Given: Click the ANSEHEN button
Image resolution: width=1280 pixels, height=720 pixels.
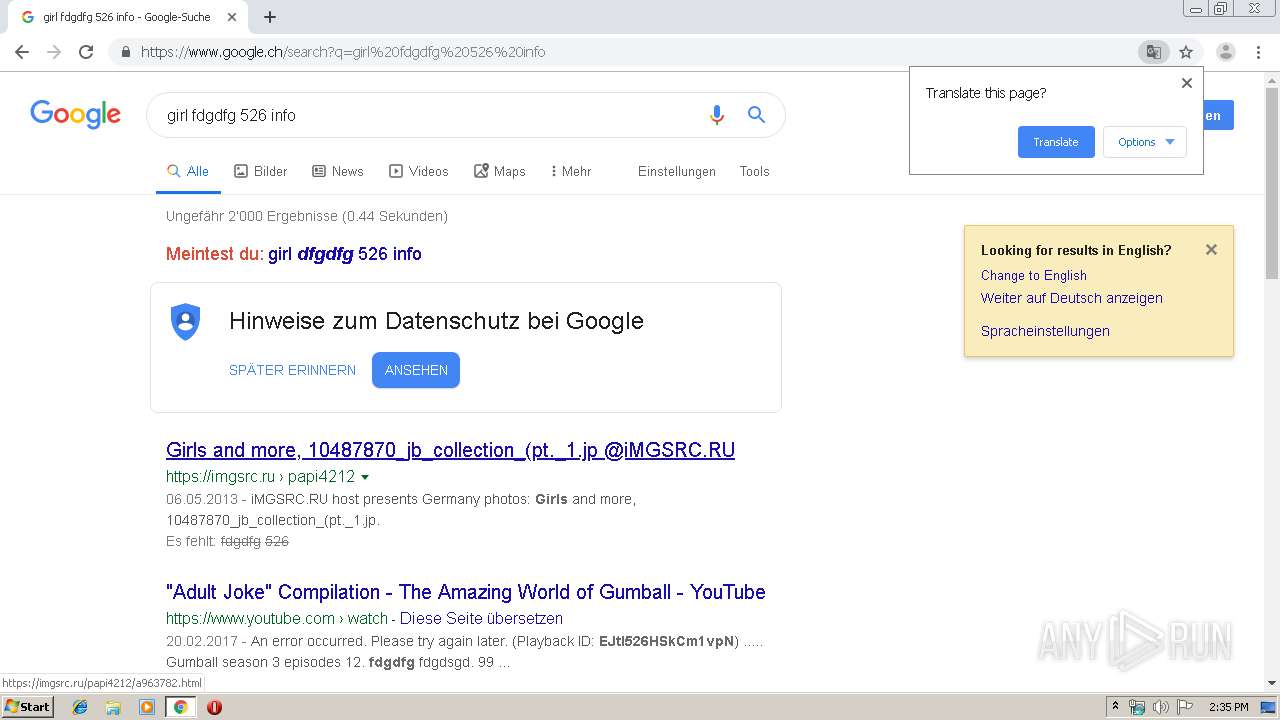Looking at the screenshot, I should point(416,370).
